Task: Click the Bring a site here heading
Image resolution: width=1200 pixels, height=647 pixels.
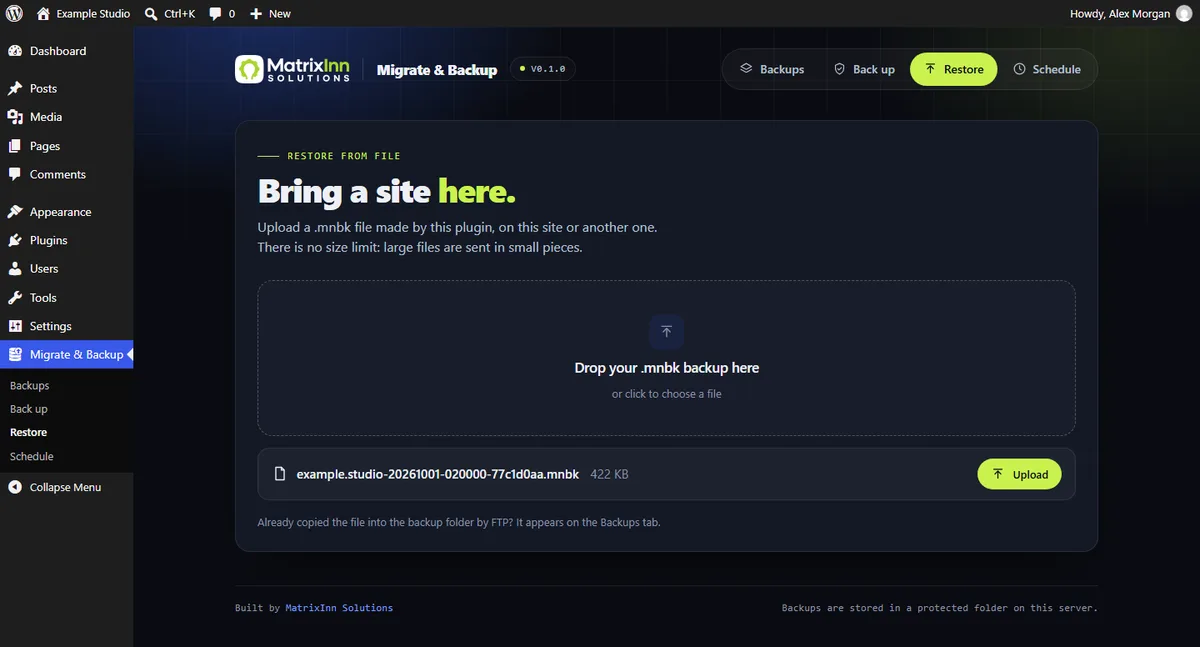Action: click(387, 191)
